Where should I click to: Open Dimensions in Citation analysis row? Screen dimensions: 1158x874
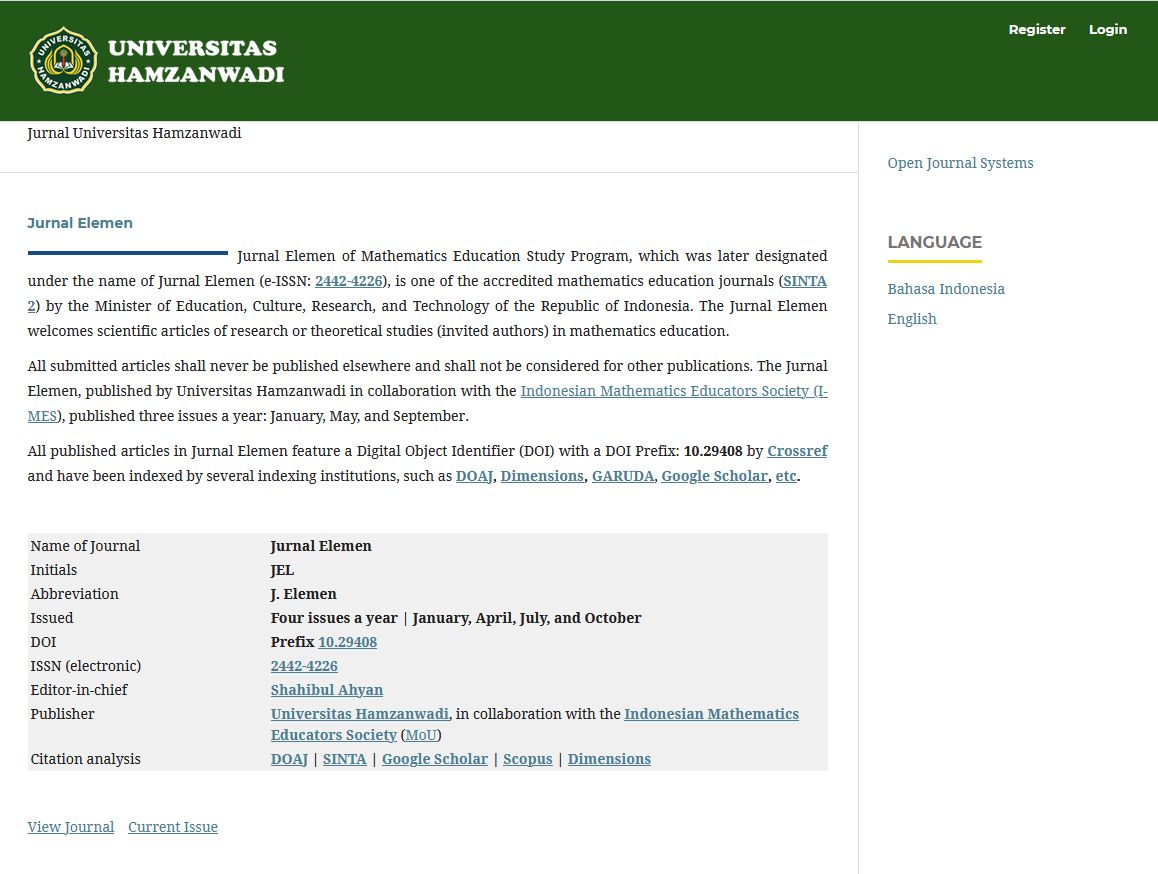608,759
